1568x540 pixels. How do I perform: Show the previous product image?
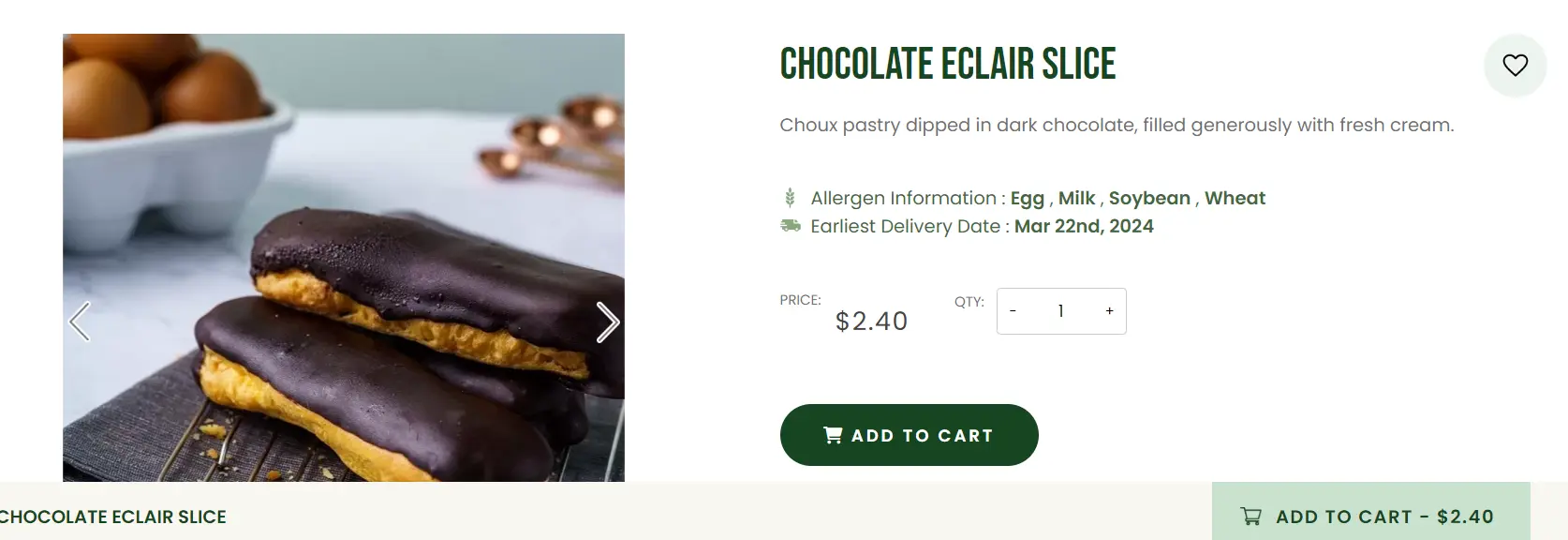81,322
